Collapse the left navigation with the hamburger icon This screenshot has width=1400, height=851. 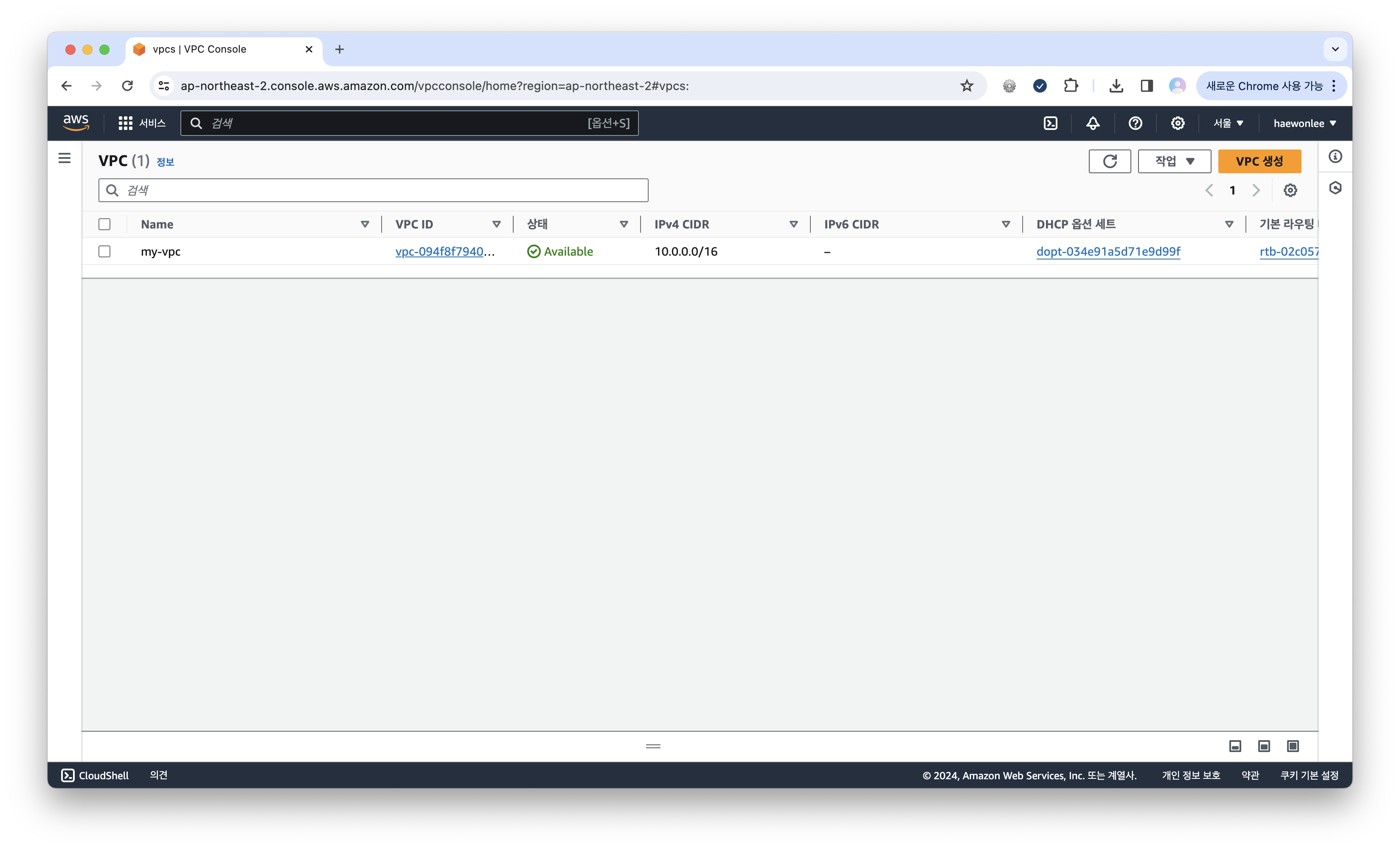[63, 158]
